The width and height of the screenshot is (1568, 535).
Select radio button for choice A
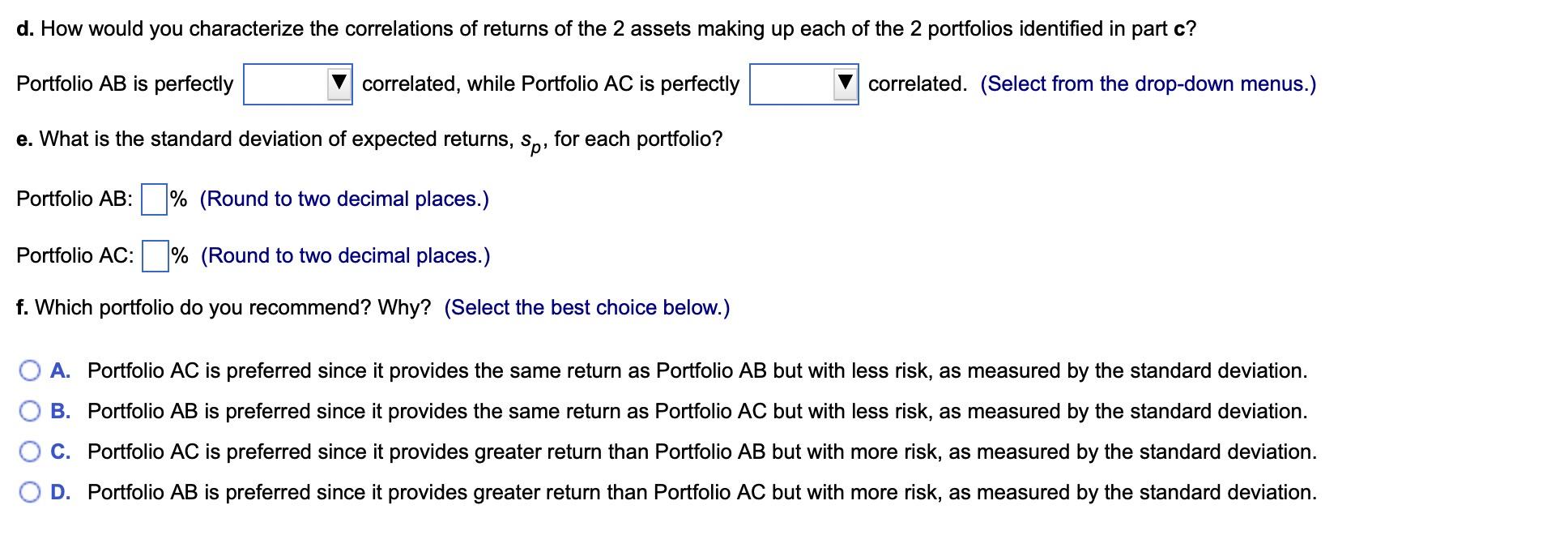30,371
